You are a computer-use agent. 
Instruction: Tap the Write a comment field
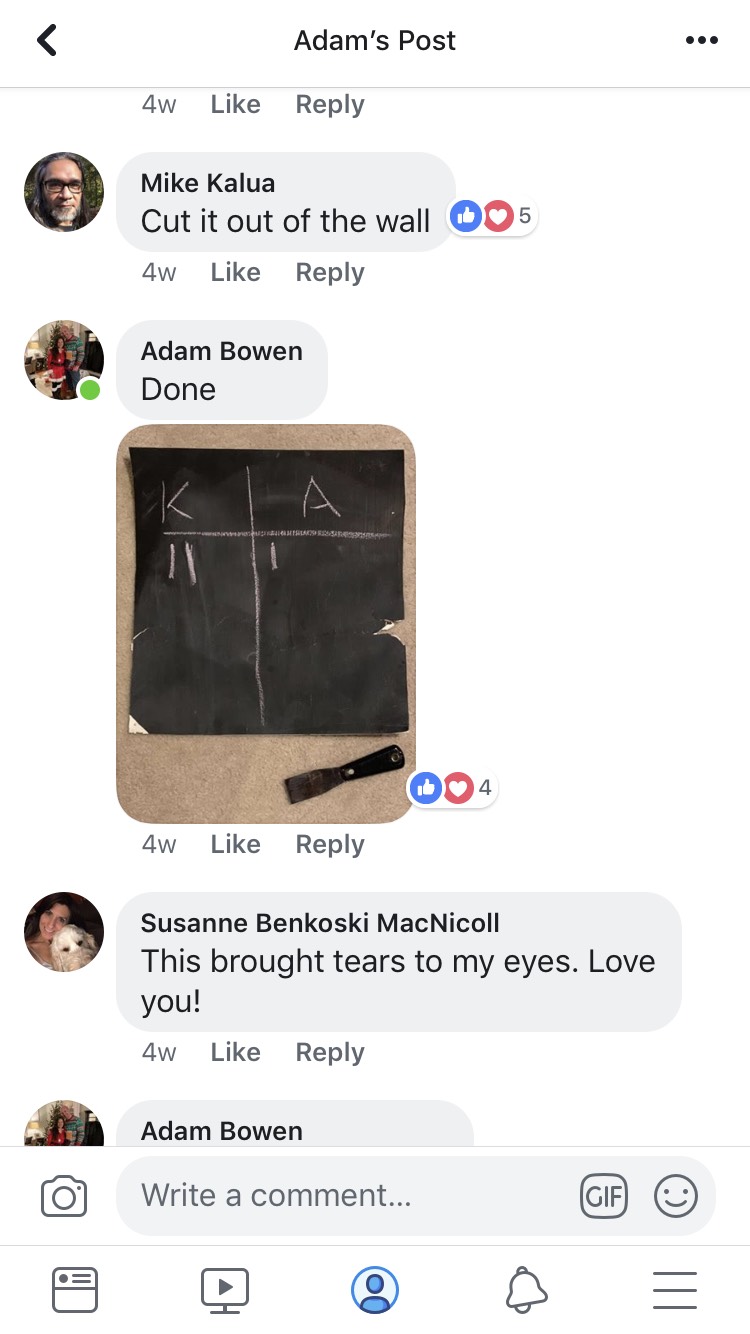345,1196
